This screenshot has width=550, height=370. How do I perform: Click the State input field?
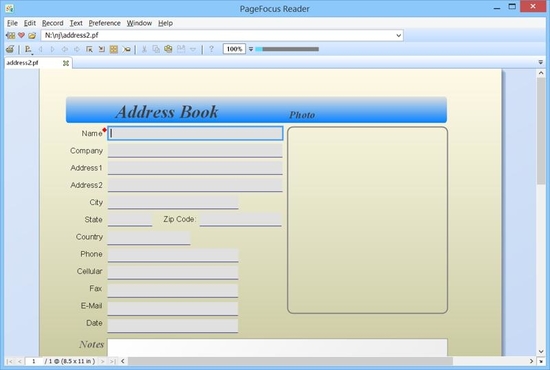130,220
